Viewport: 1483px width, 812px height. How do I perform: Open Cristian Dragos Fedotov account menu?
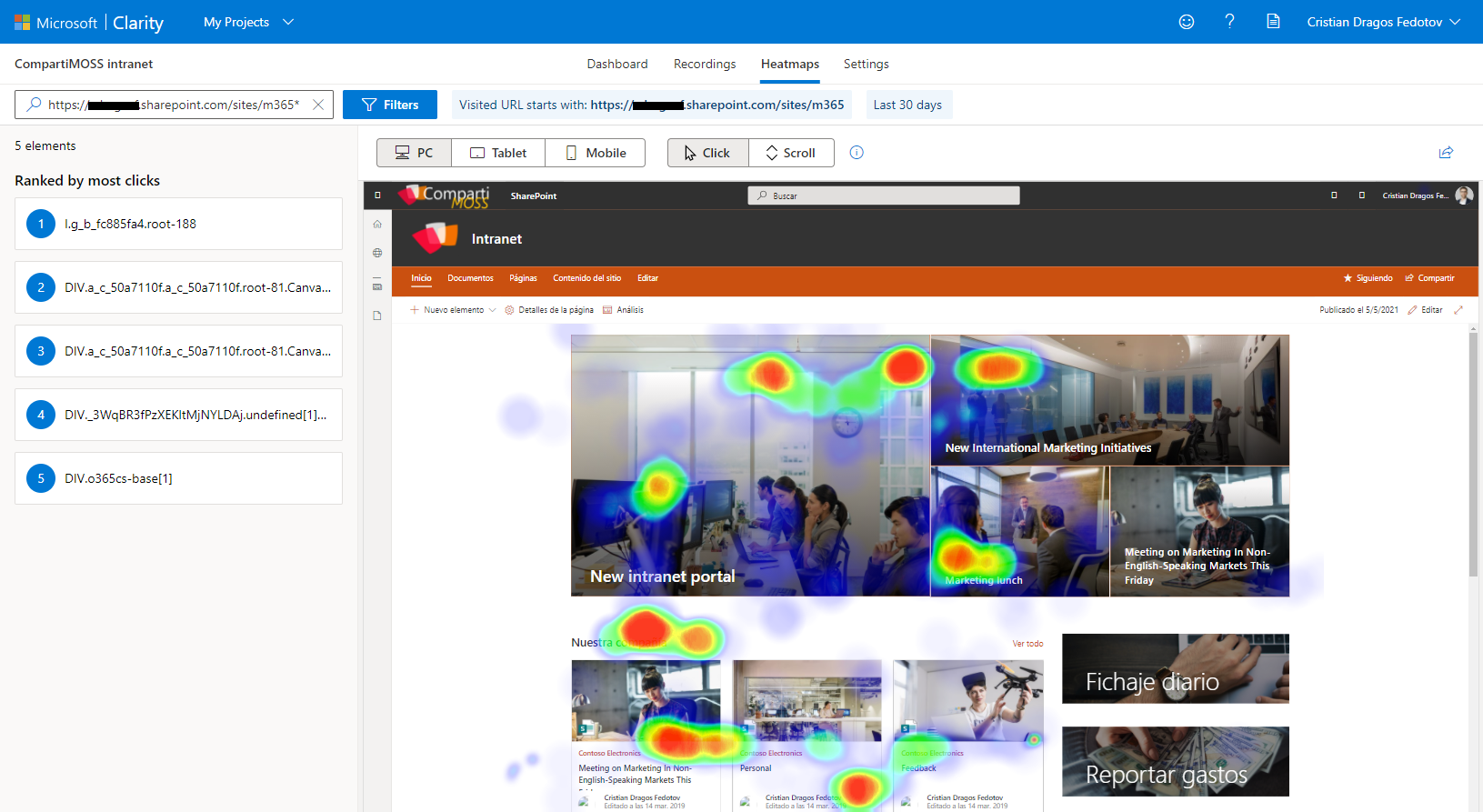click(x=1382, y=22)
